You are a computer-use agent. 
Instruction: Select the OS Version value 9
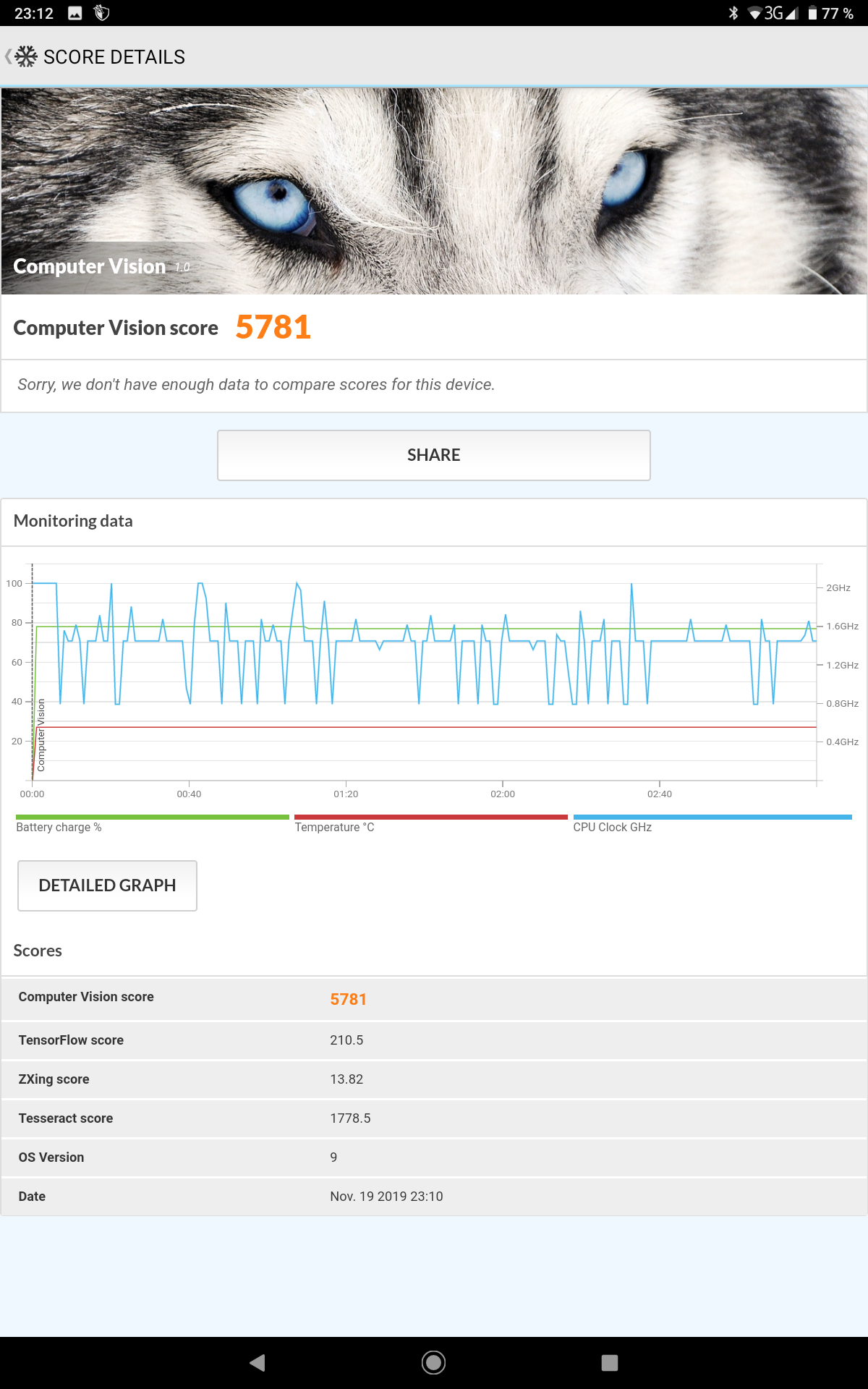tap(333, 1157)
